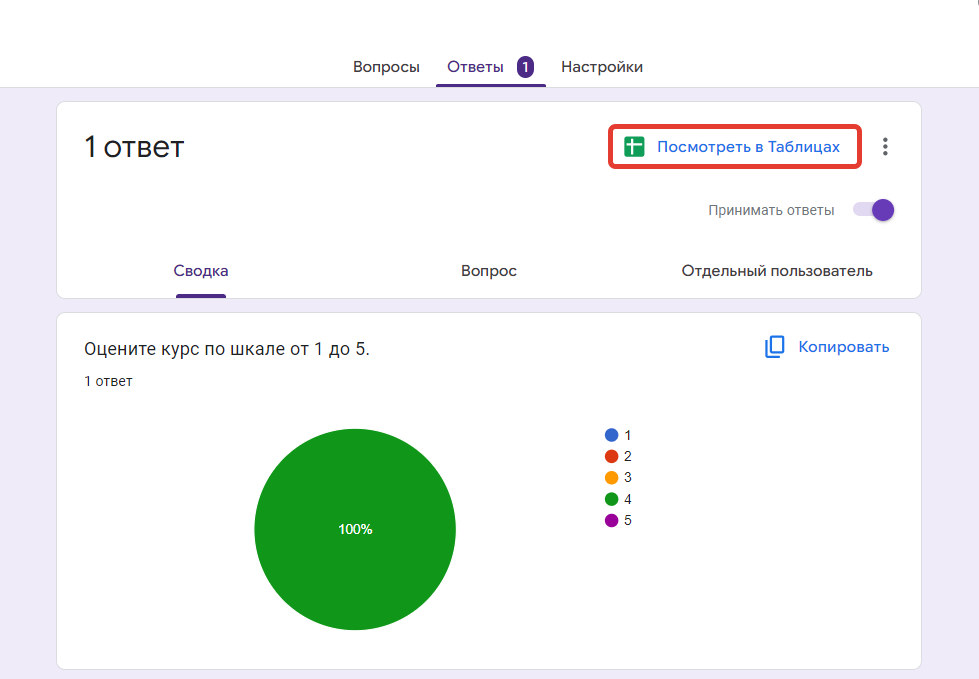Click the Копировать link
Viewport: 979px width, 679px height.
[x=844, y=347]
